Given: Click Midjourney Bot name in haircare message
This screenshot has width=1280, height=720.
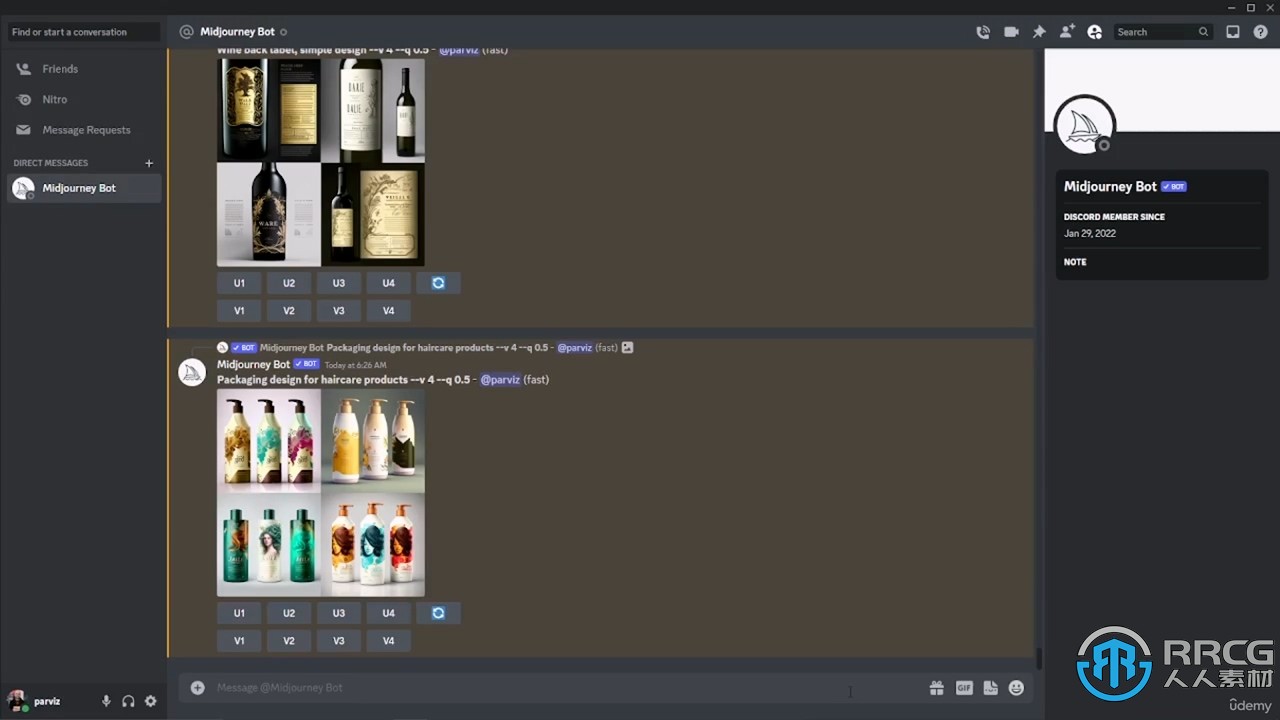Looking at the screenshot, I should [x=253, y=365].
